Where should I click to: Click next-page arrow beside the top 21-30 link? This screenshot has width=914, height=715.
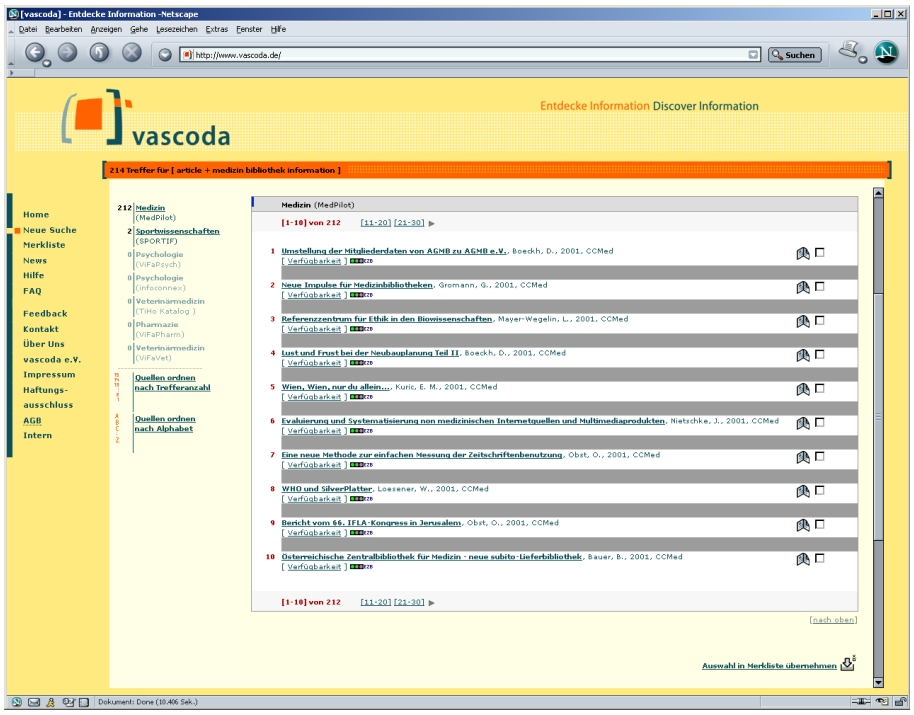[x=431, y=223]
